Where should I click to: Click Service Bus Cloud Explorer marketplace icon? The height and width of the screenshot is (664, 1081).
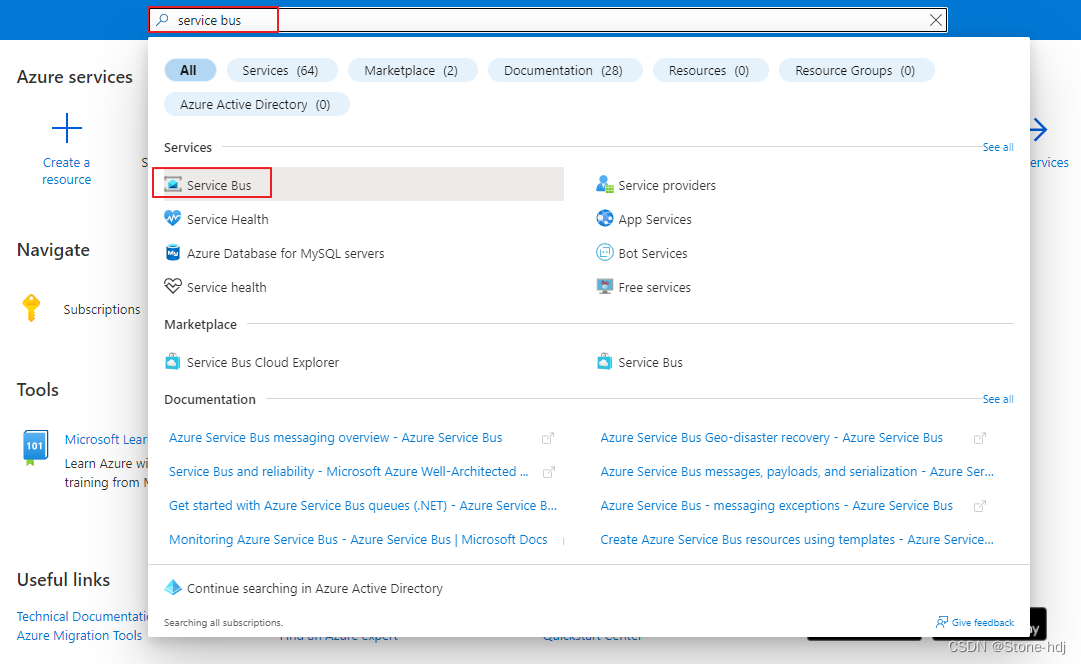pyautogui.click(x=172, y=361)
